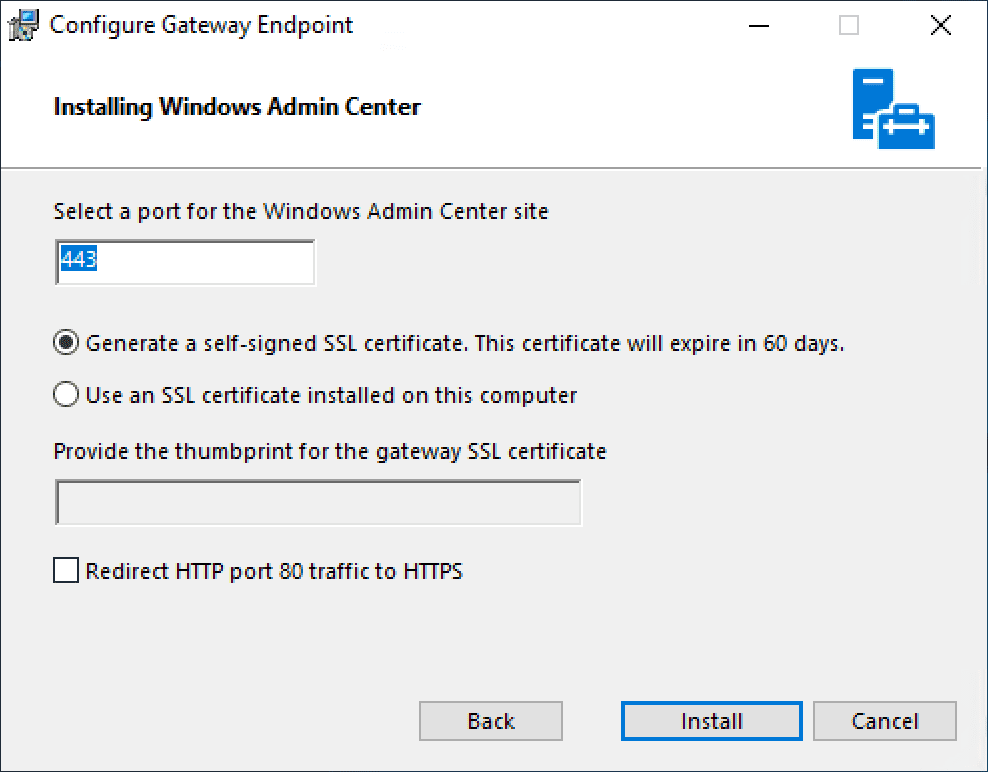Choose the installed SSL certificate radio button

point(66,395)
